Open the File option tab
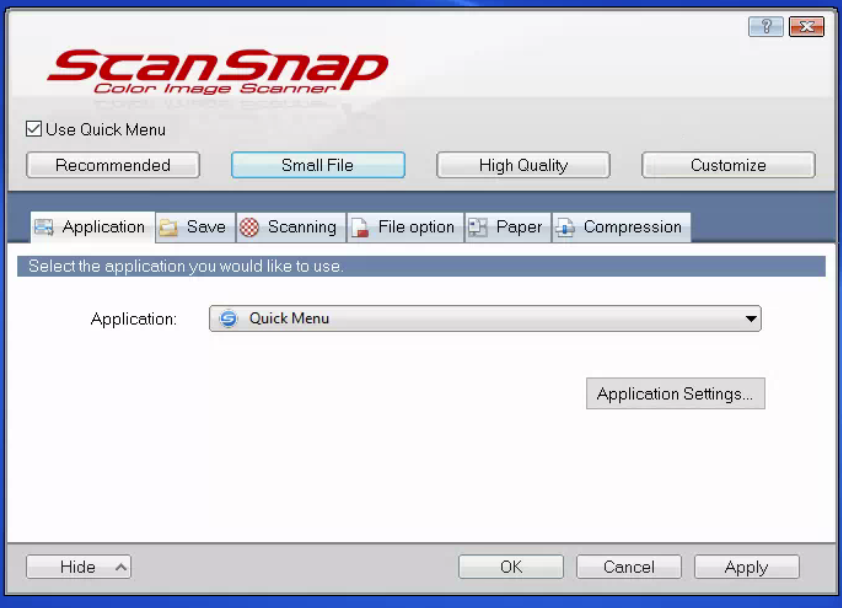 pos(405,227)
